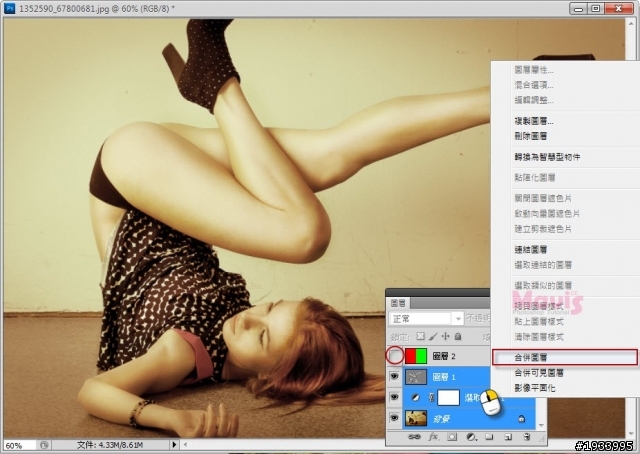Image resolution: width=640 pixels, height=454 pixels.
Task: Choose 關閉圖層遮色片 menu entry
Action: pyautogui.click(x=543, y=198)
